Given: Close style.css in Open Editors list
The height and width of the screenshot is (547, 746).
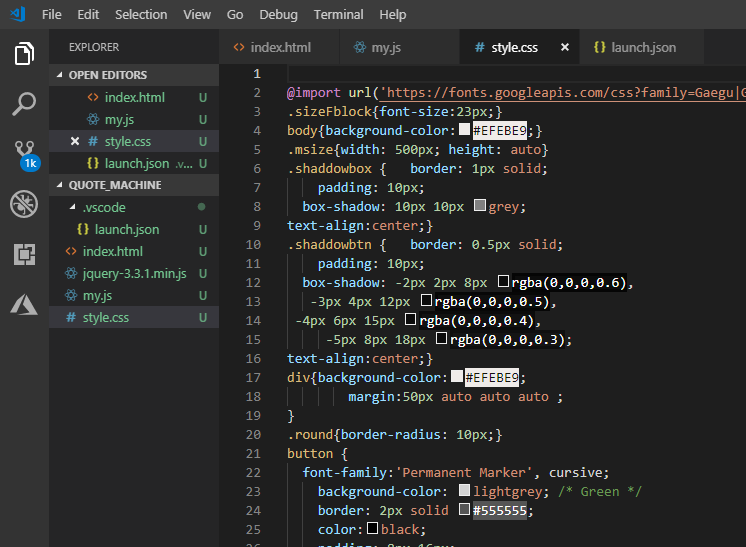Looking at the screenshot, I should (75, 141).
